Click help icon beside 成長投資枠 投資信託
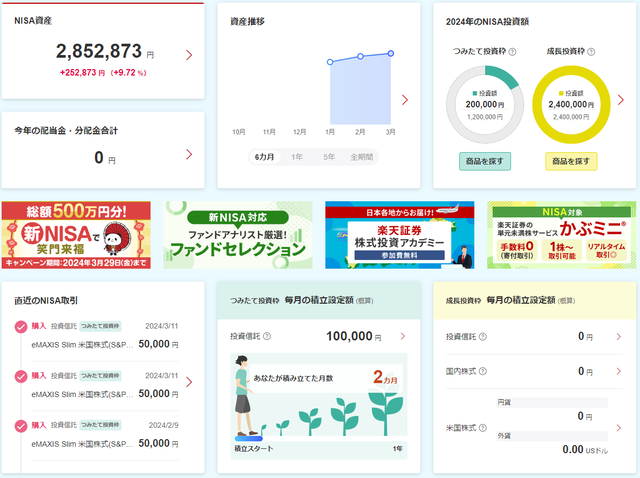640x478 pixels. coord(482,336)
